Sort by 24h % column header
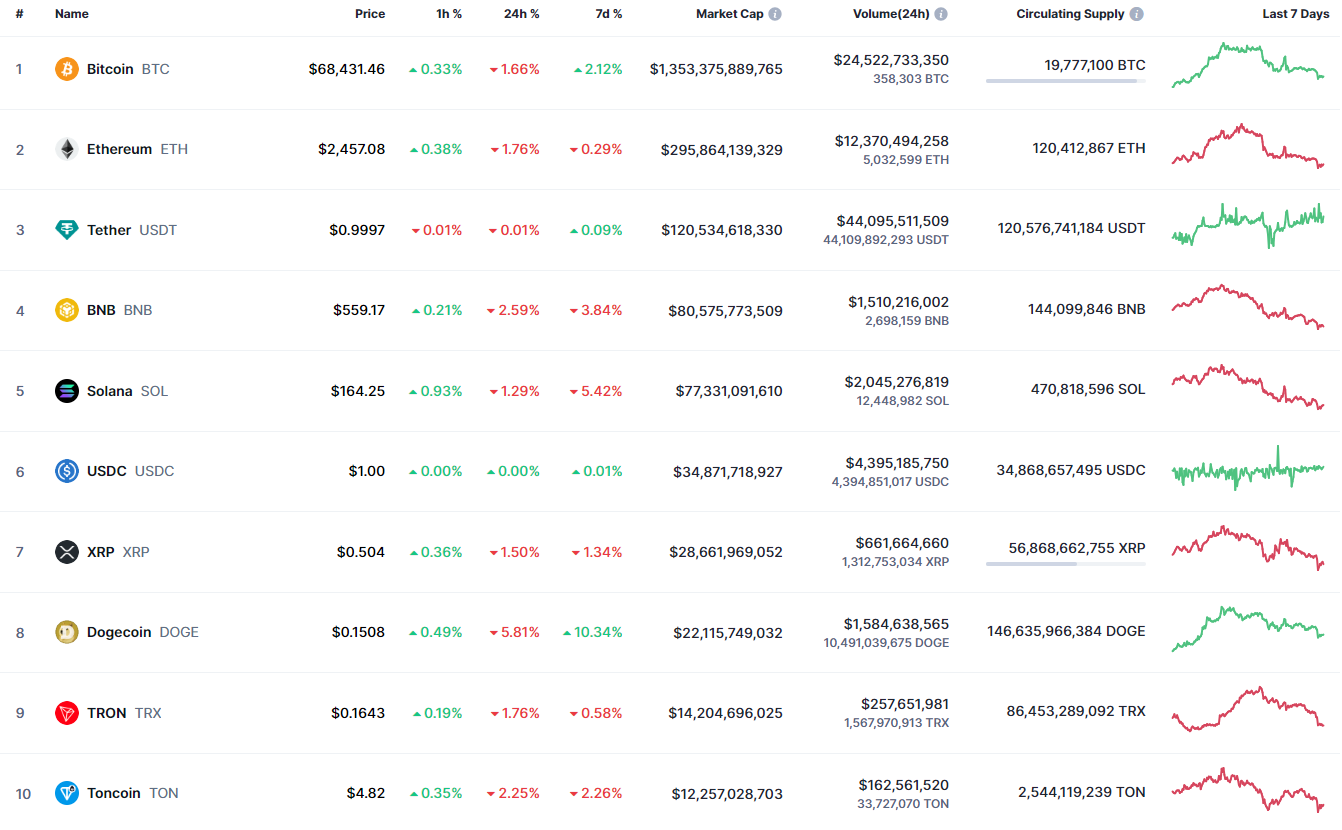 coord(521,14)
